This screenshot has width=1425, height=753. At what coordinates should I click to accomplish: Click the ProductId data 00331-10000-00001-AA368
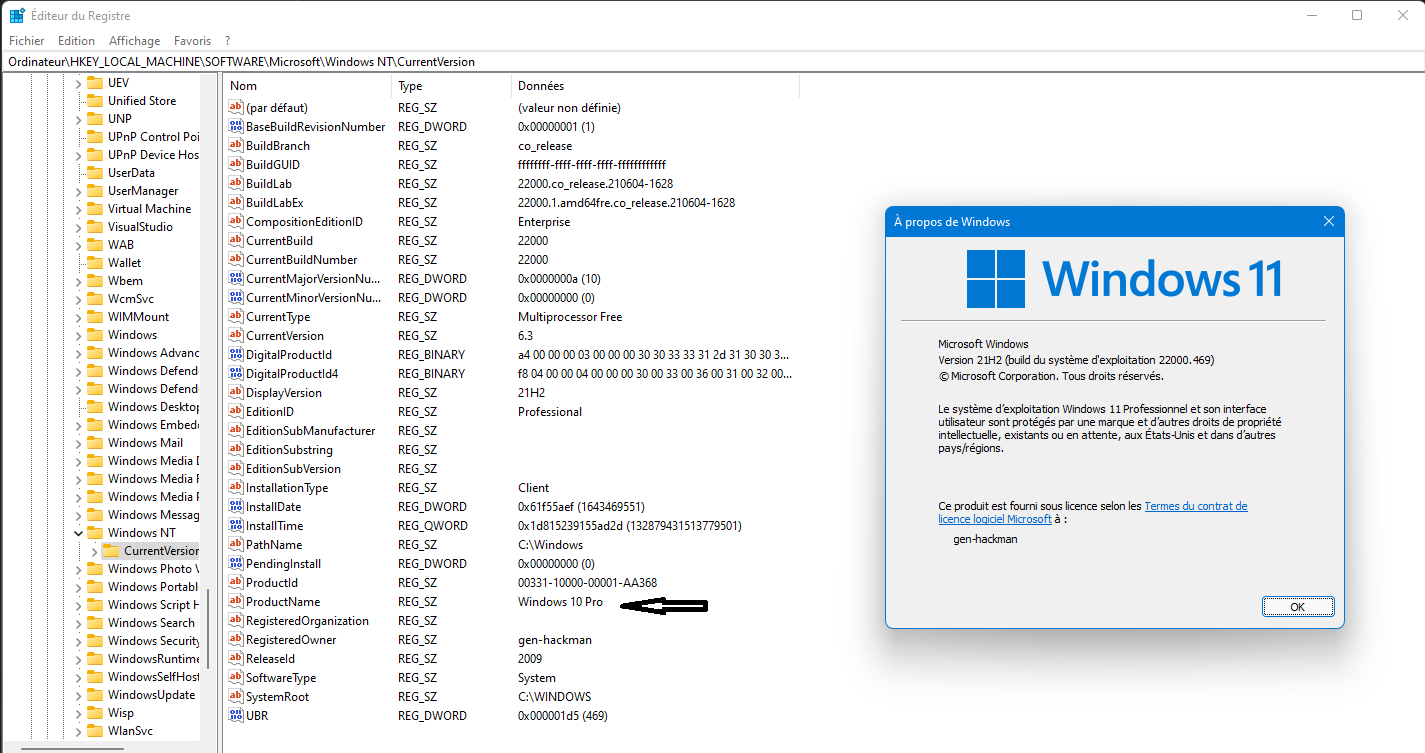587,583
